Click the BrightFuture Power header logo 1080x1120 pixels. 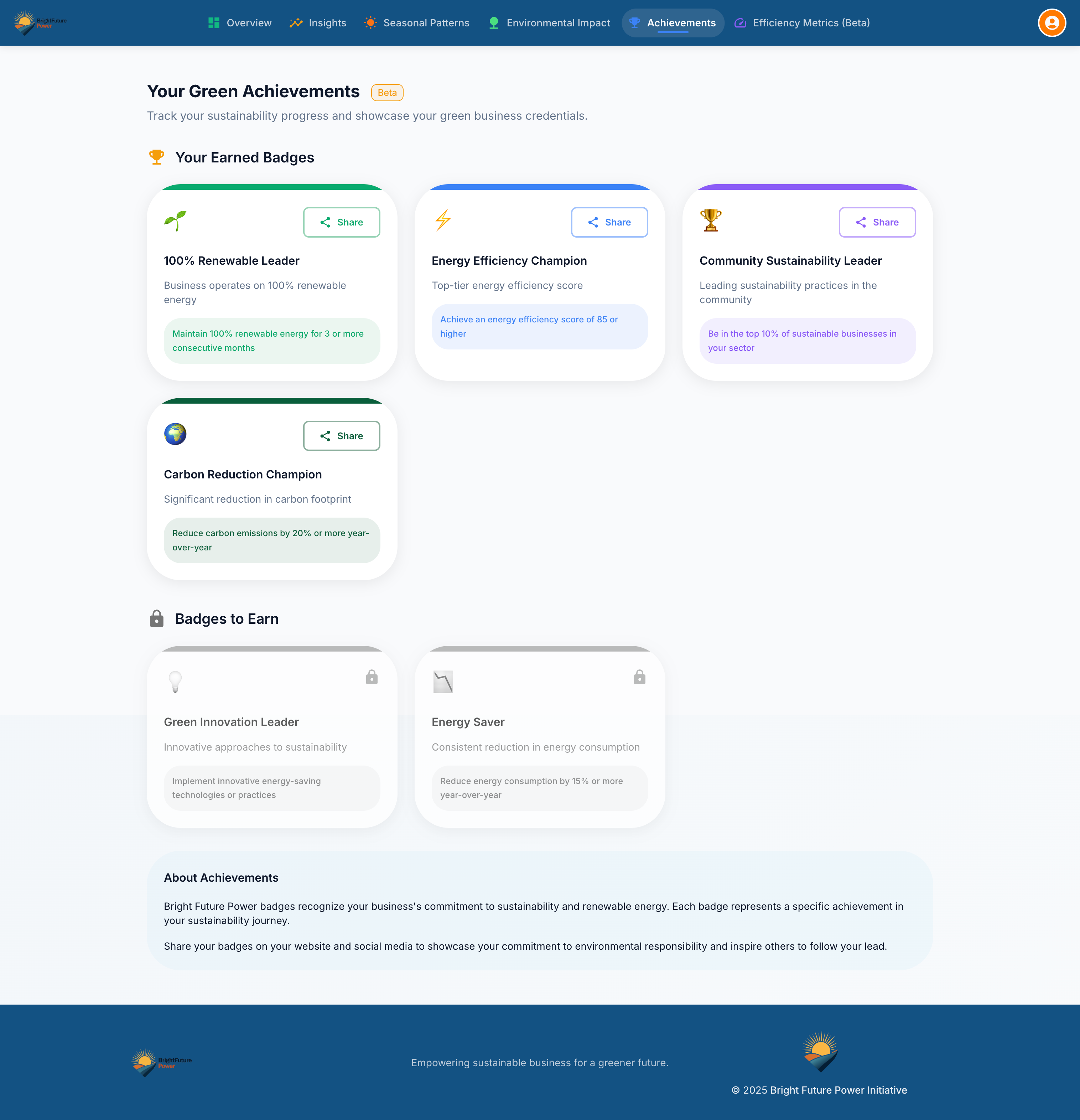(x=40, y=23)
